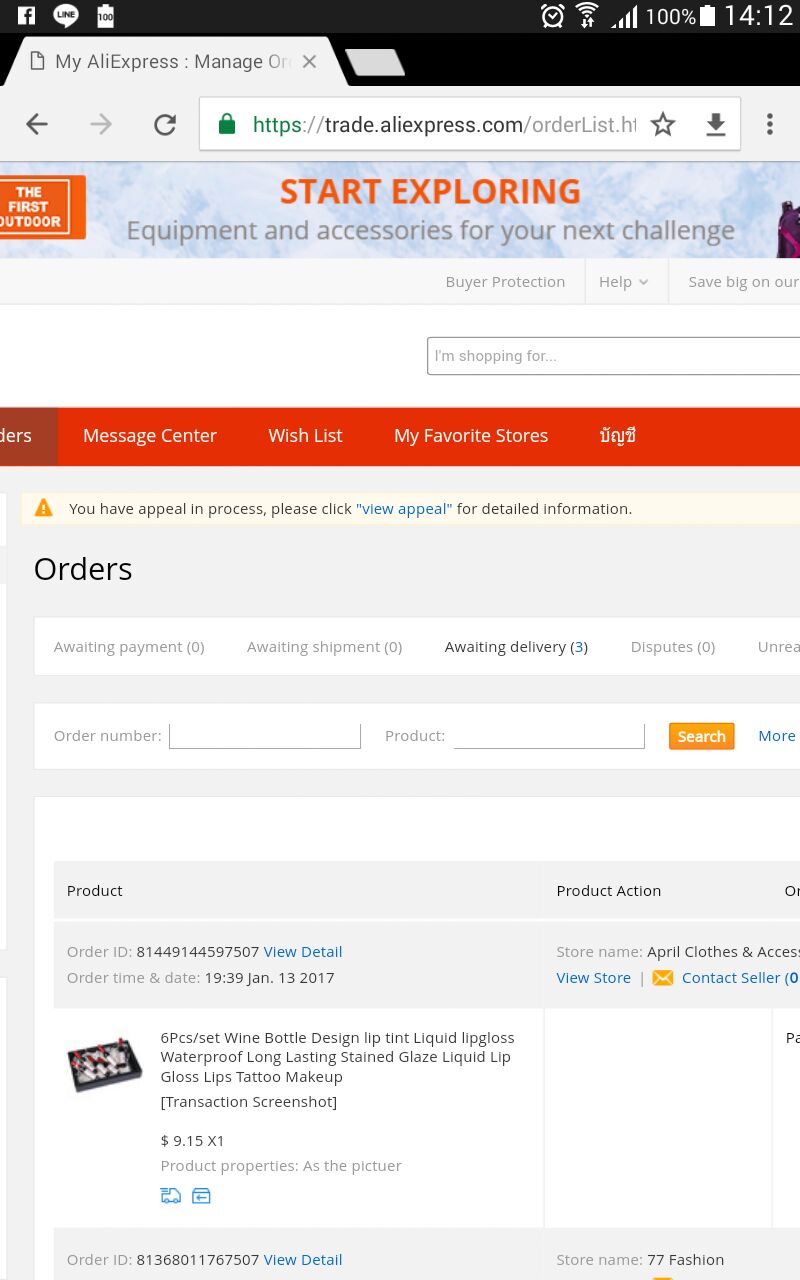Click the orange Search button
This screenshot has height=1280, width=800.
click(x=702, y=736)
